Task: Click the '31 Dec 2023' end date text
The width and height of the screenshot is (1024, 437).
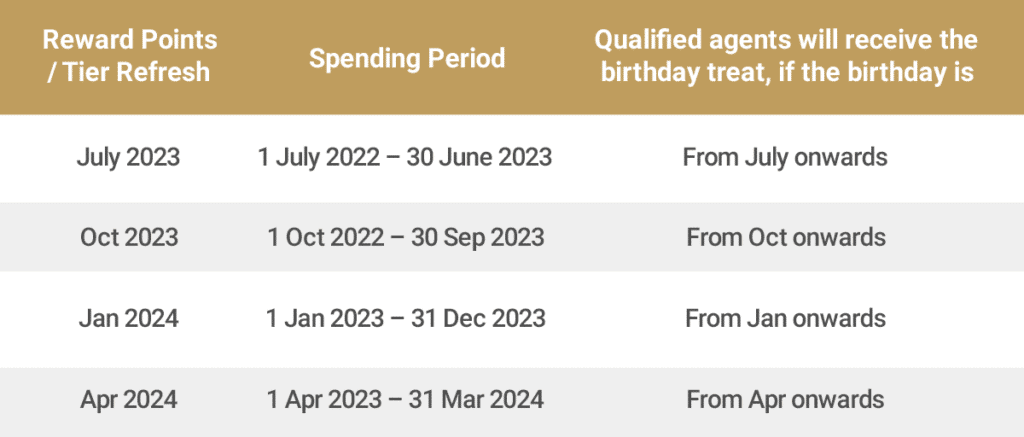Action: coord(479,318)
